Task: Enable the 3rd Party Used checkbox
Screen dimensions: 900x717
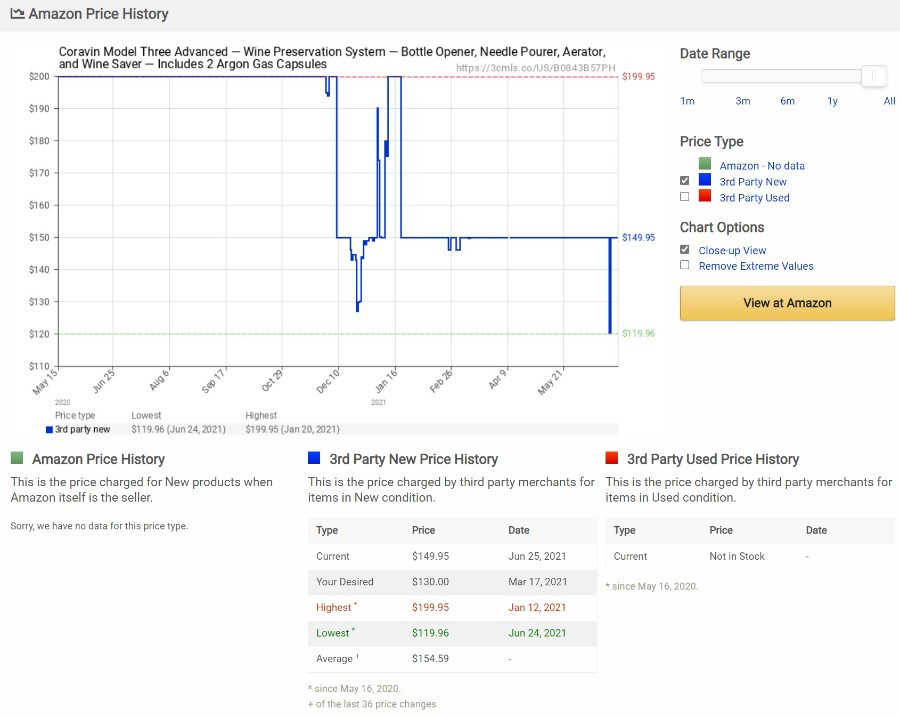Action: (x=684, y=196)
